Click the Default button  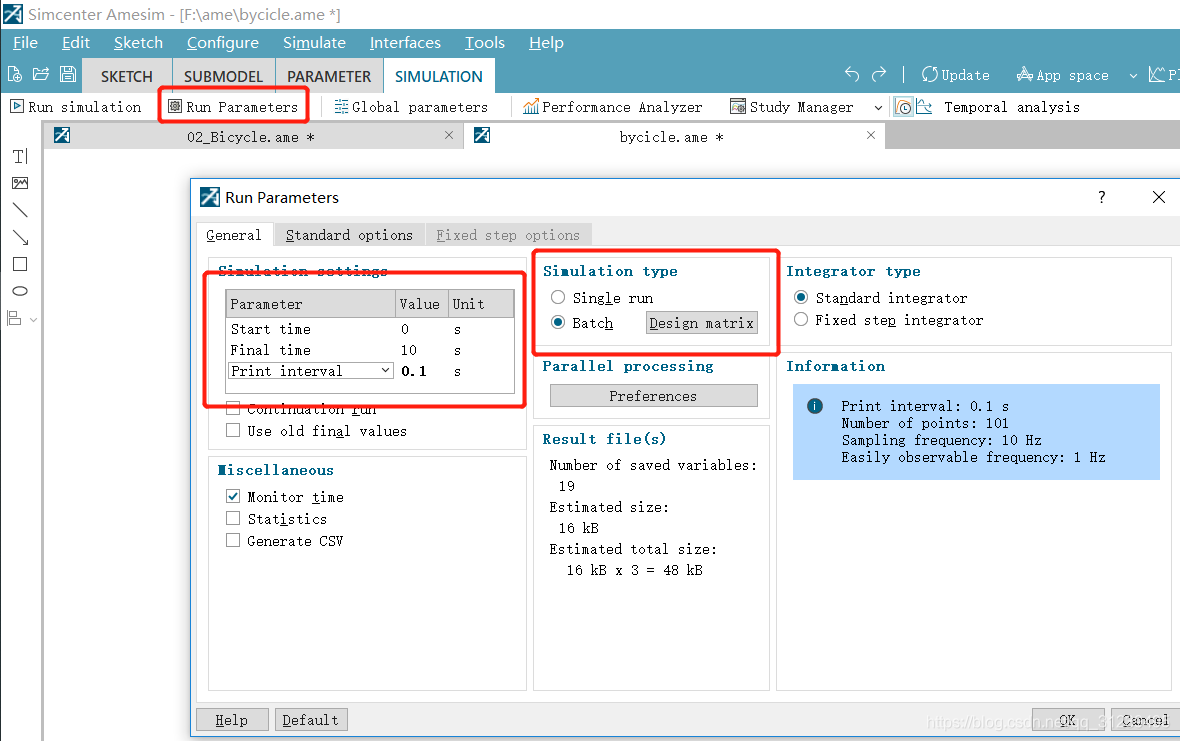pos(311,720)
